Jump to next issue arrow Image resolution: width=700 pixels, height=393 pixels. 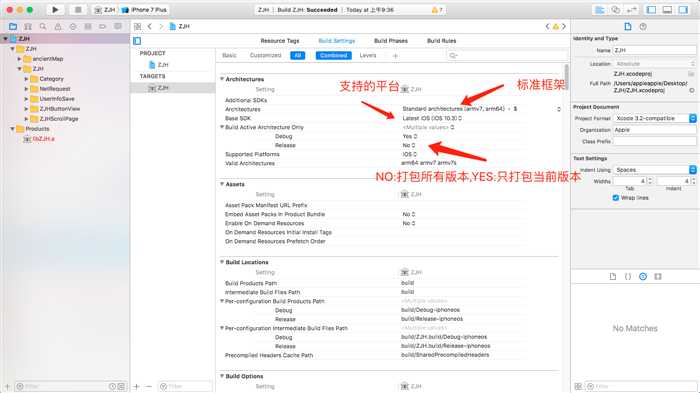click(564, 26)
